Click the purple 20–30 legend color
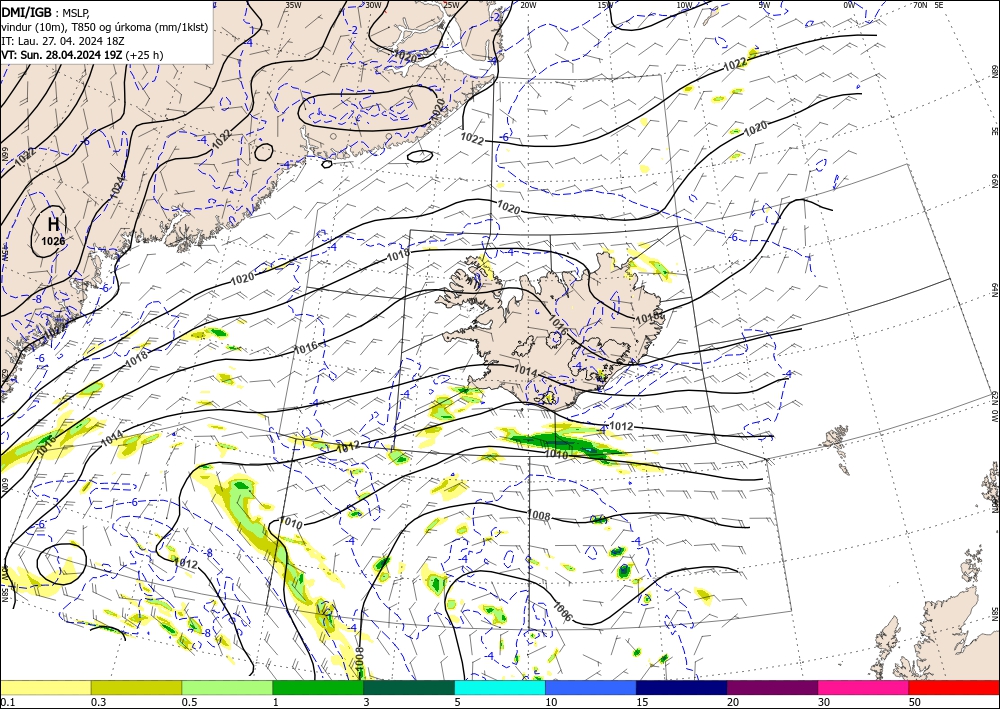Screen dimensions: 1000x709 pyautogui.click(x=772, y=687)
